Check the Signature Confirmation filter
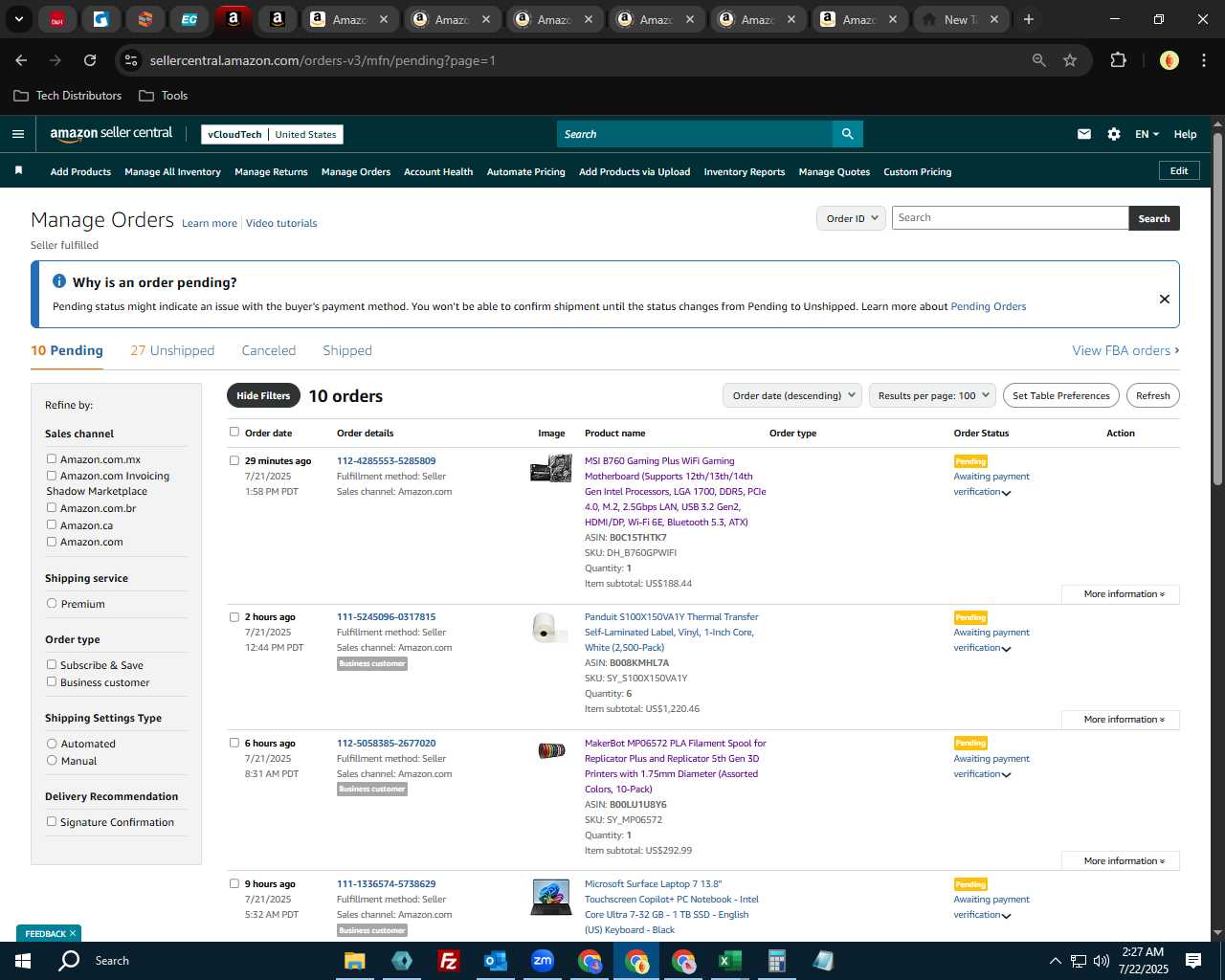 (52, 822)
